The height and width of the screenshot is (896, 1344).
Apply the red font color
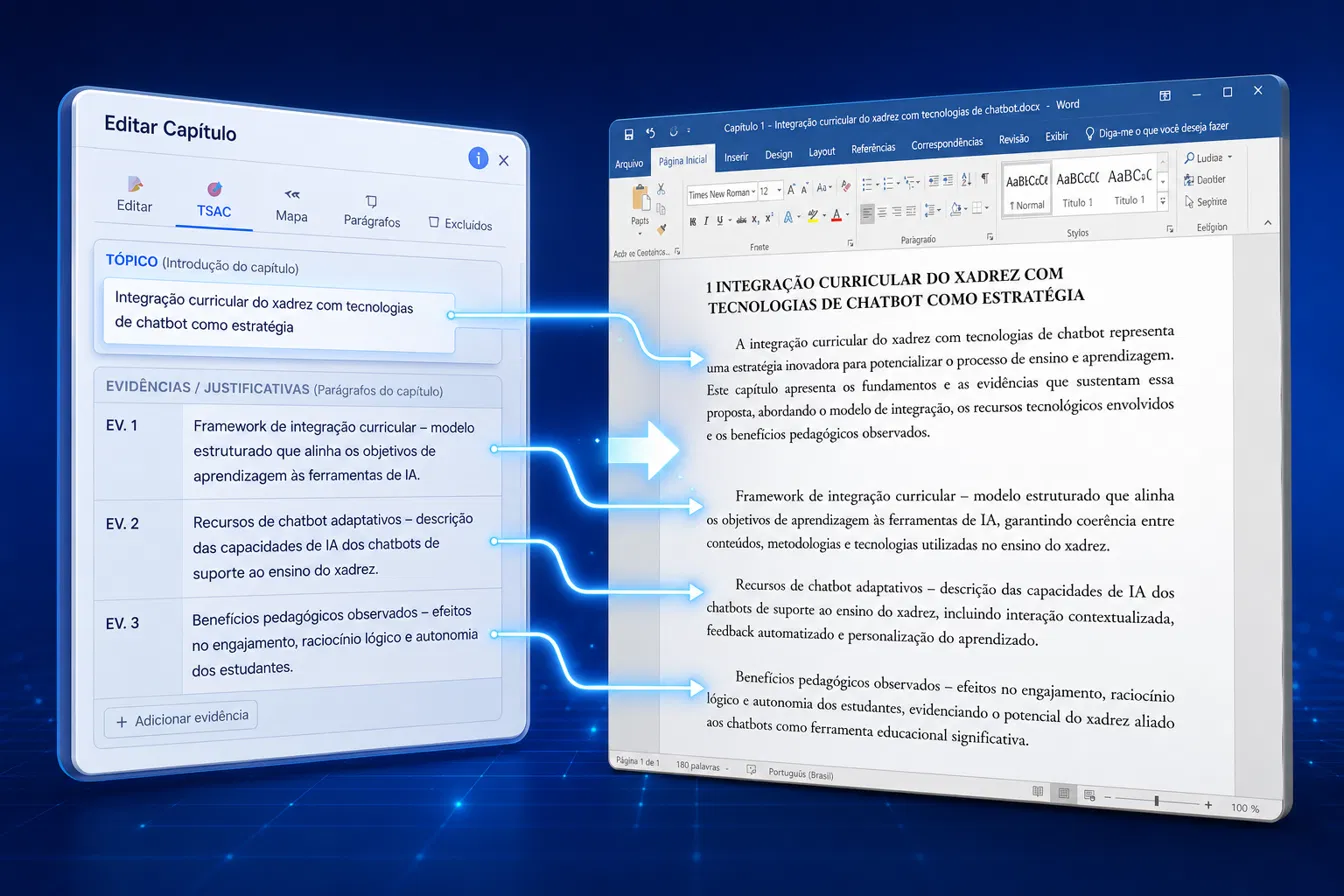[836, 216]
